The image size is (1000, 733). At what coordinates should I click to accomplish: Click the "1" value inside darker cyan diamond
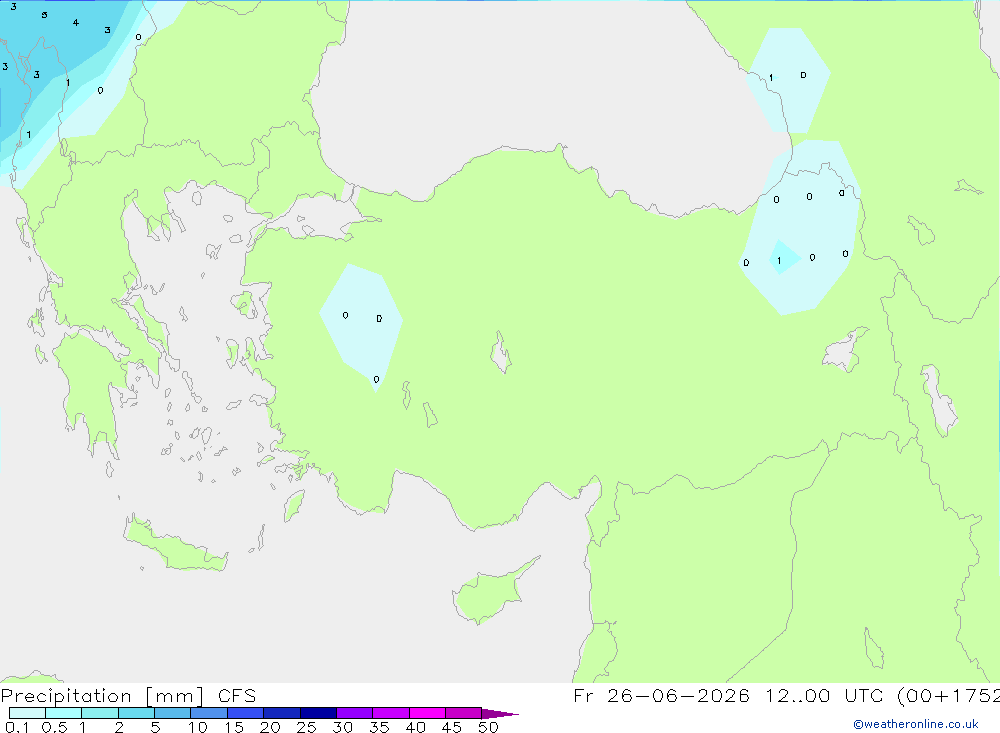coord(779,260)
